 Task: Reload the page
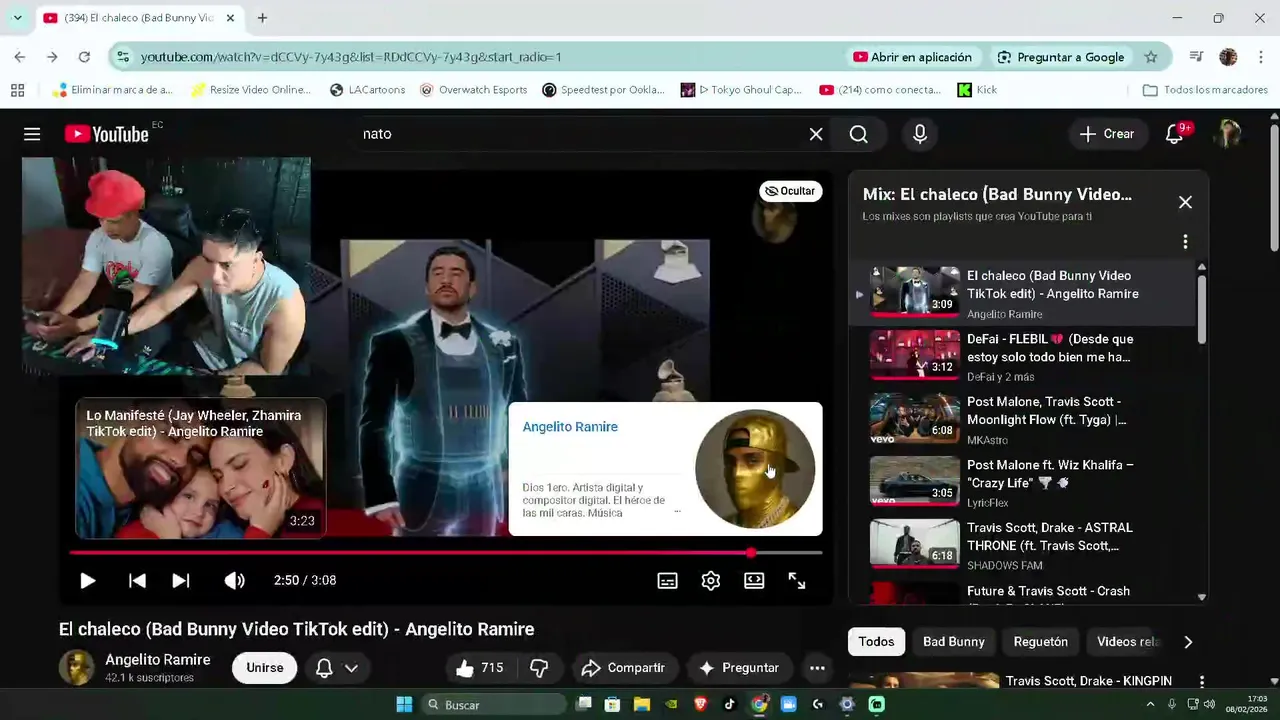click(x=84, y=57)
